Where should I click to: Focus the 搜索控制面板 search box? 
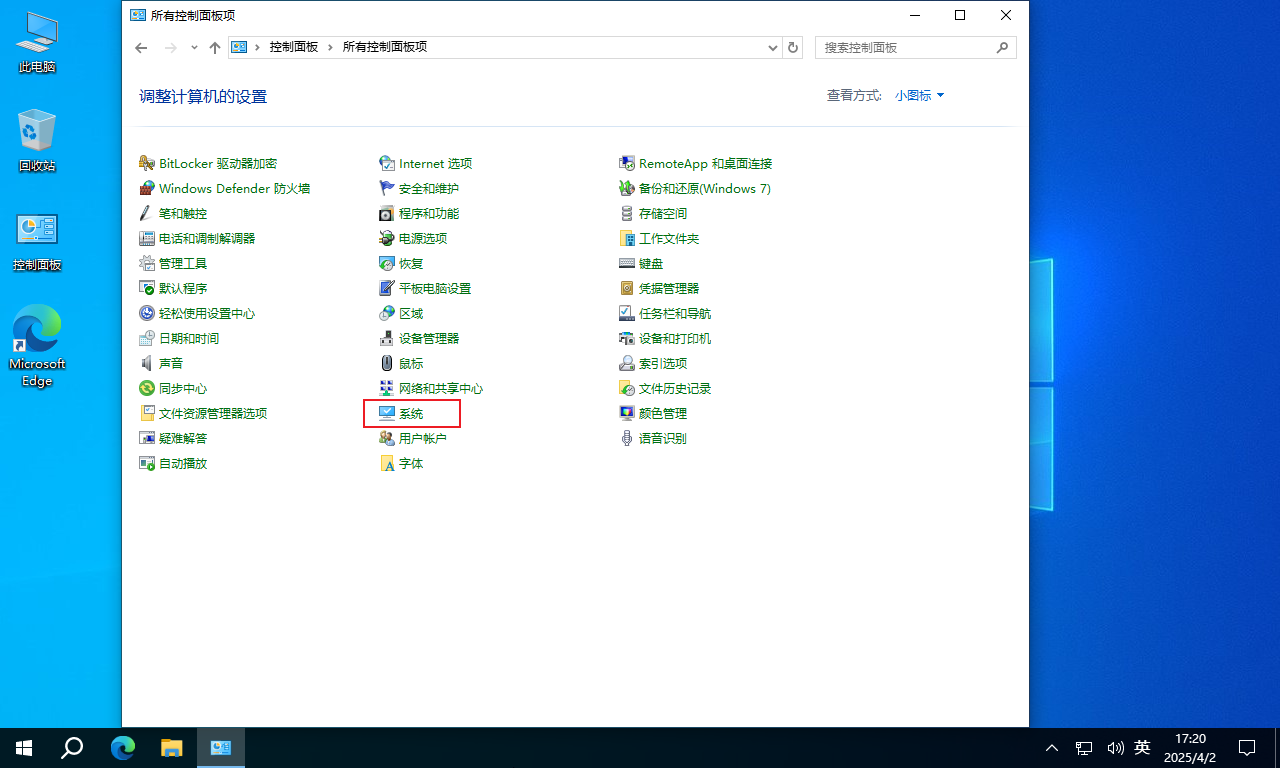tap(916, 47)
